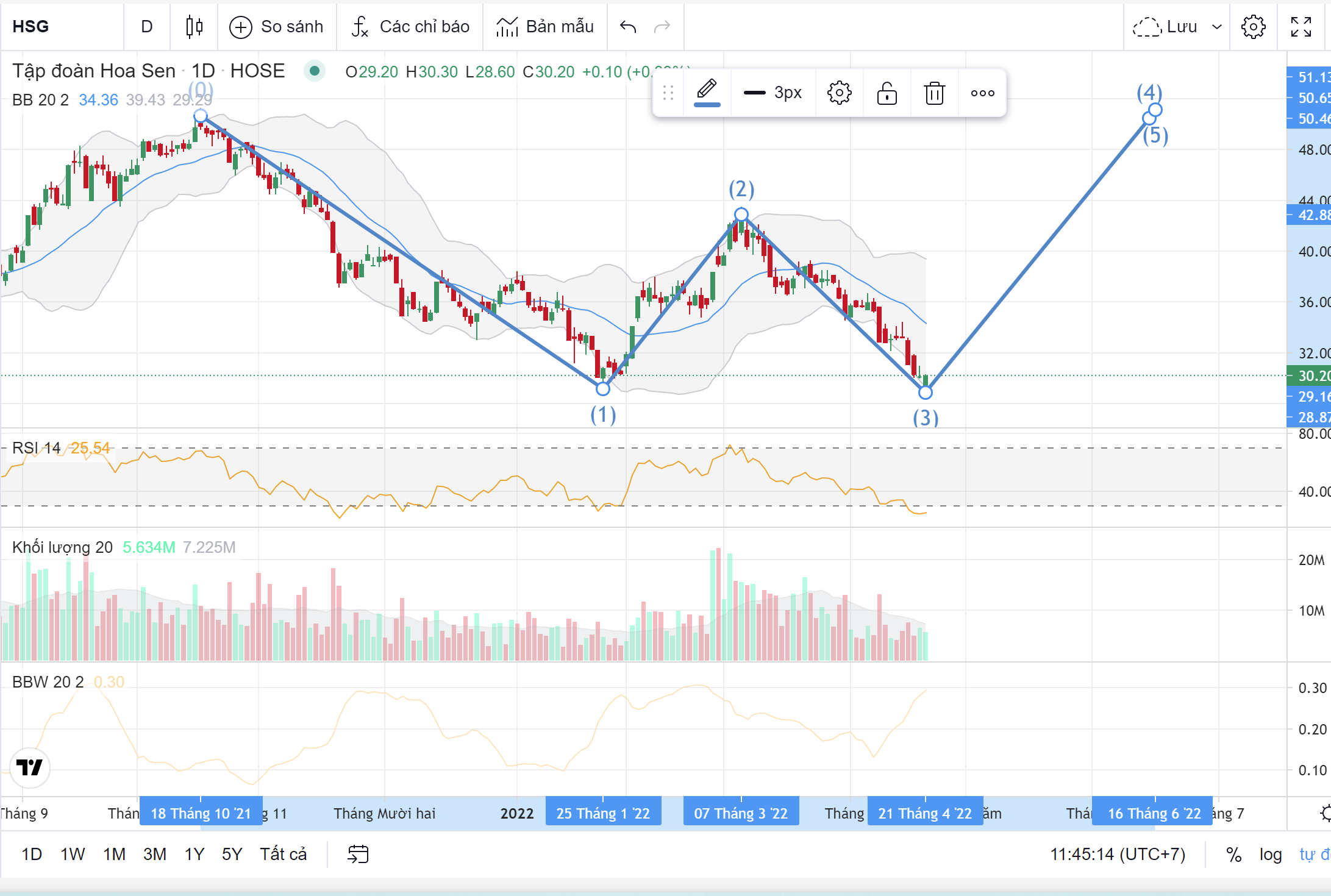The height and width of the screenshot is (896, 1331).
Task: Delete the drawing with trash icon
Action: point(934,93)
